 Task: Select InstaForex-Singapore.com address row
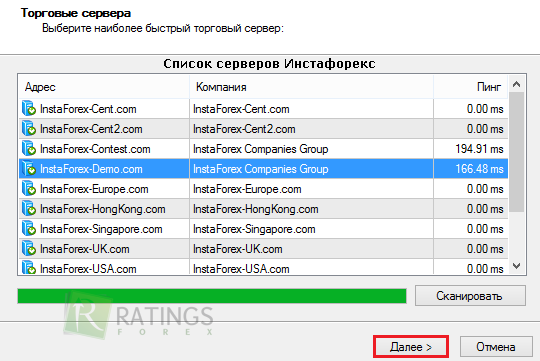(x=104, y=229)
